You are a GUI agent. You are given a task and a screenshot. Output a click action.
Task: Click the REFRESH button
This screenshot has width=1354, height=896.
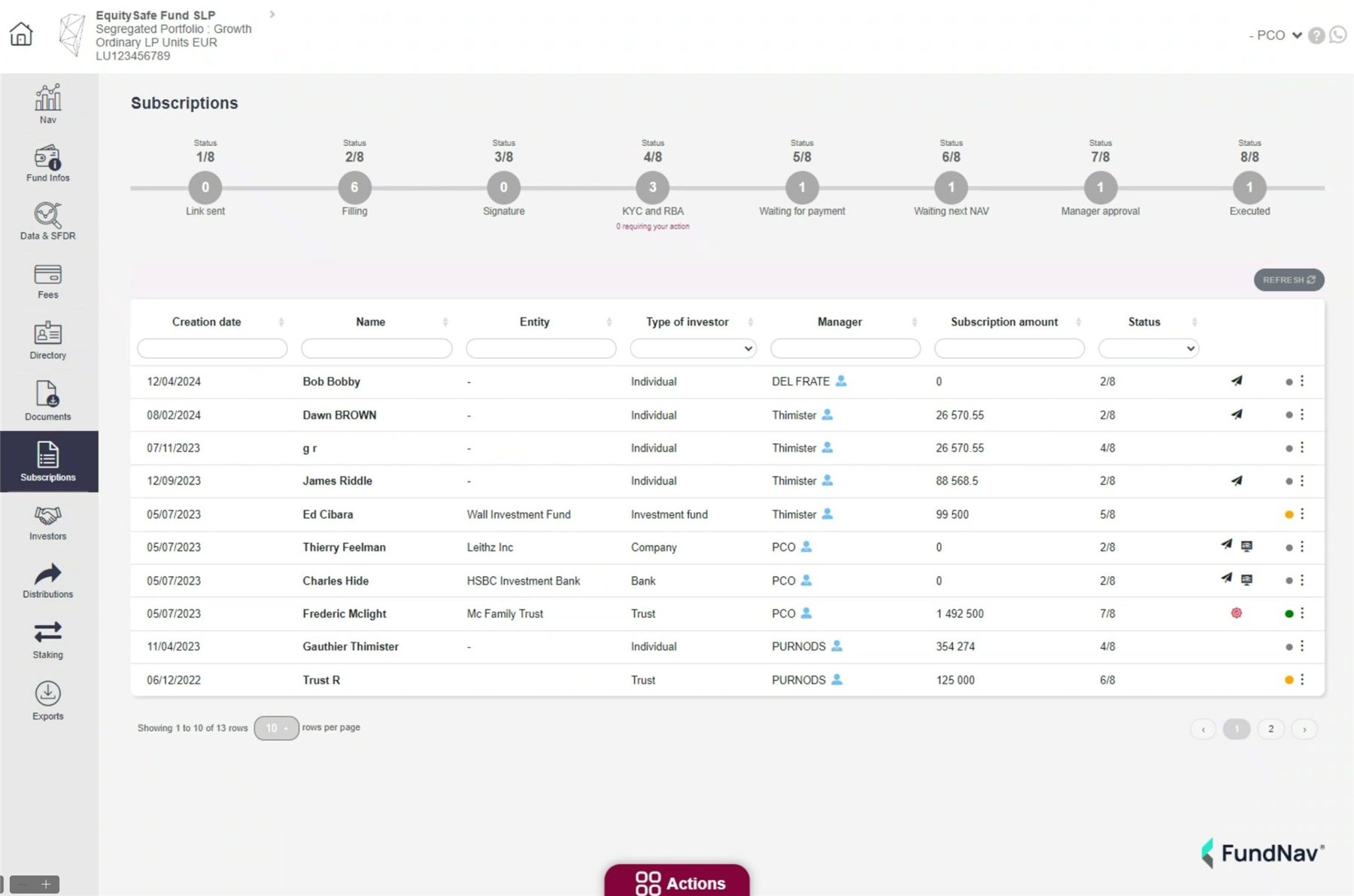(x=1289, y=280)
